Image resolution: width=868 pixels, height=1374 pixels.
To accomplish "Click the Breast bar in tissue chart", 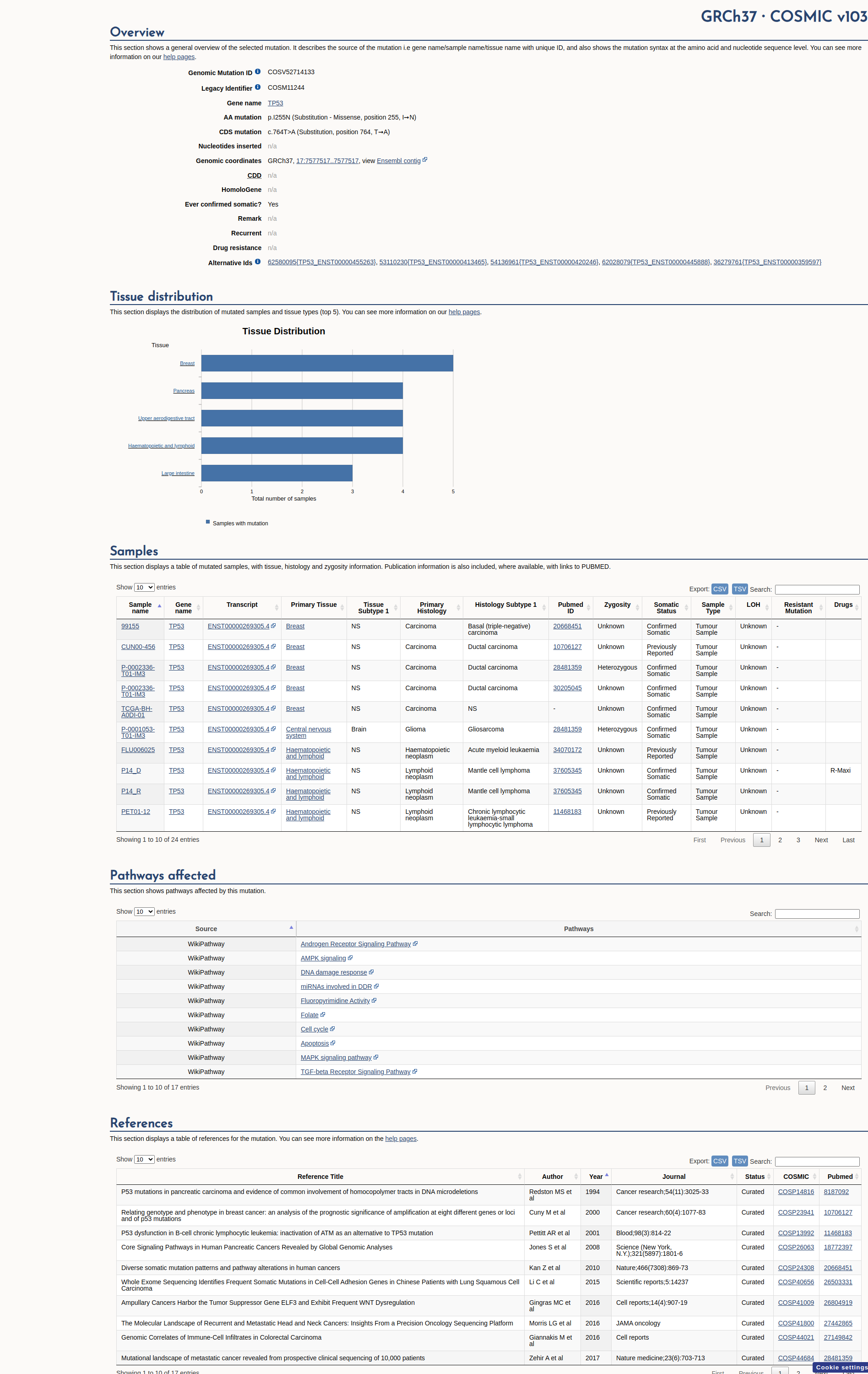I will pos(327,364).
